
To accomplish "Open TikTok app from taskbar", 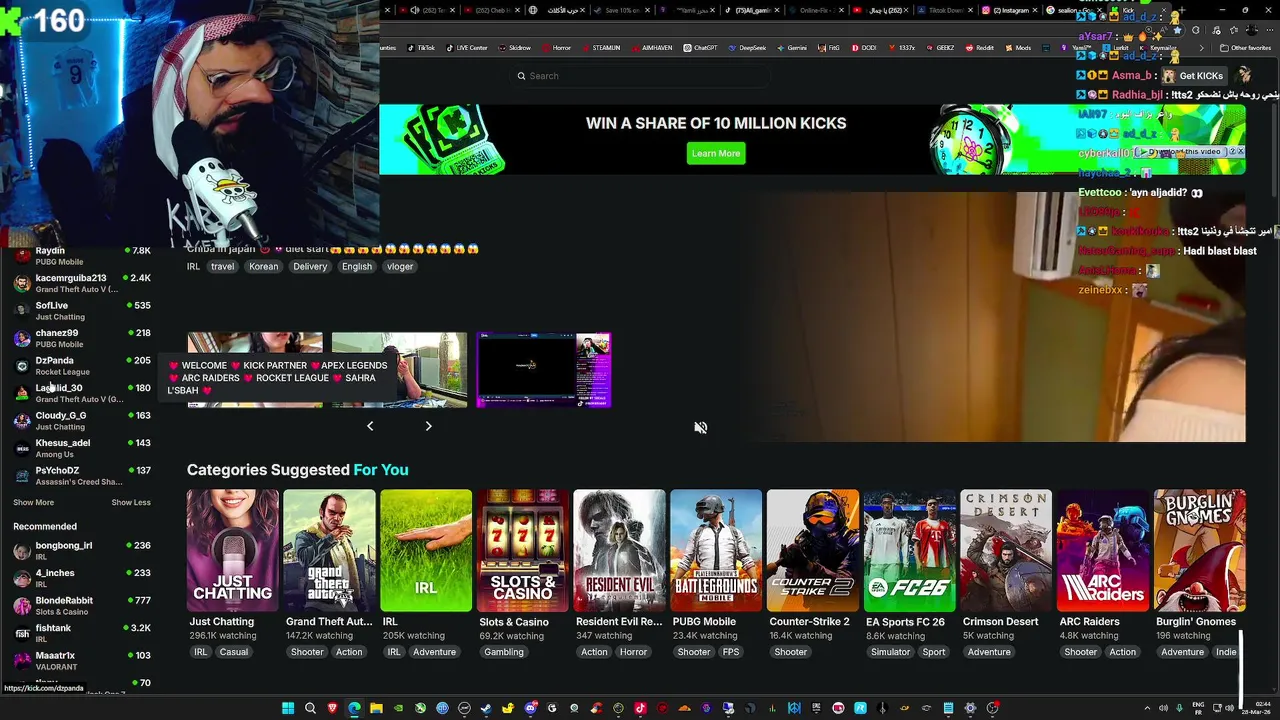I will tap(640, 708).
